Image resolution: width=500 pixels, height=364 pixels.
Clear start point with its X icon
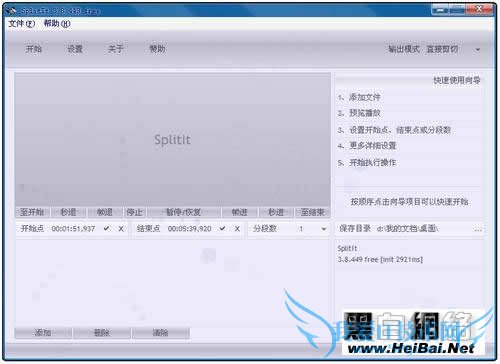[x=121, y=229]
